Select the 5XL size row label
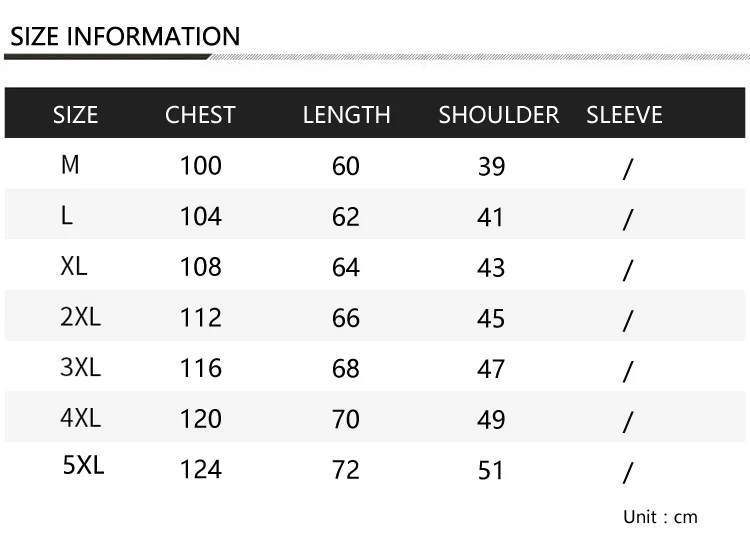 84,465
